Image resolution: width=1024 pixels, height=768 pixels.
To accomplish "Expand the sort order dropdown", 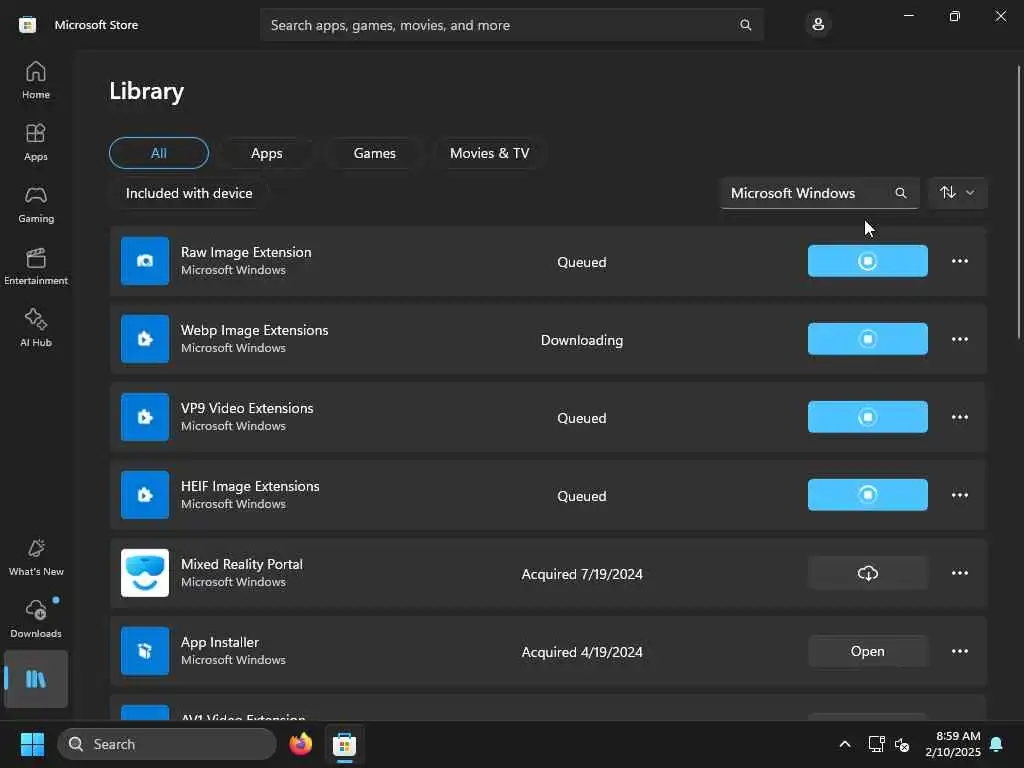I will click(x=957, y=193).
